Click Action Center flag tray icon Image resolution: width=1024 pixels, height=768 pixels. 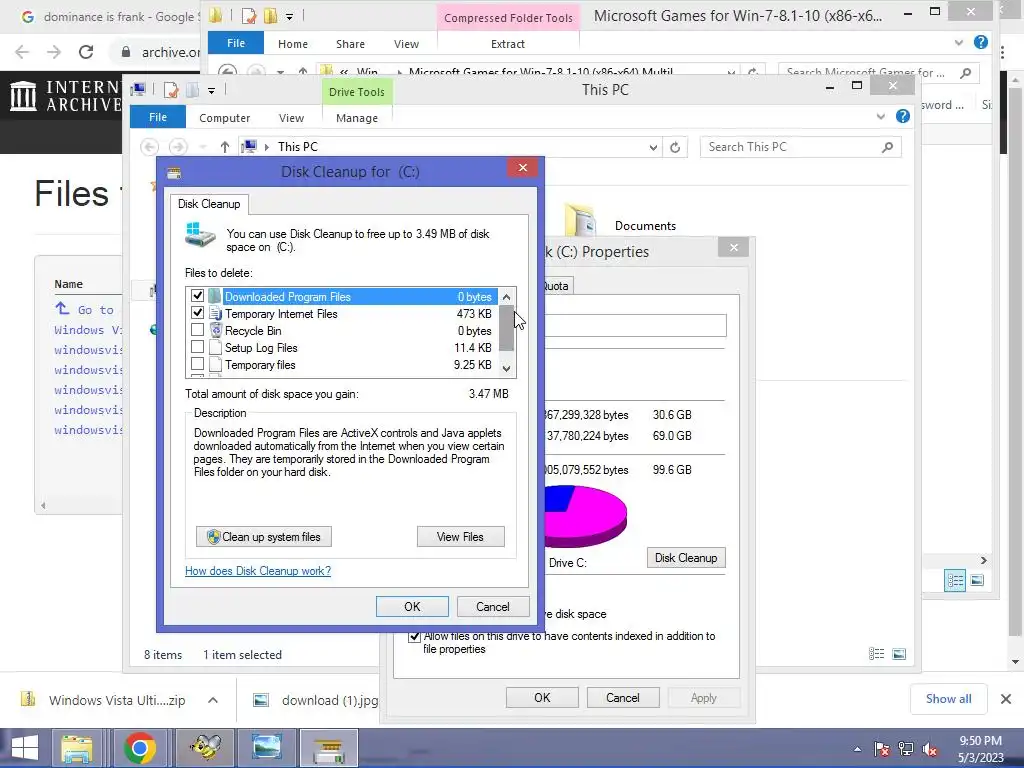(x=882, y=749)
